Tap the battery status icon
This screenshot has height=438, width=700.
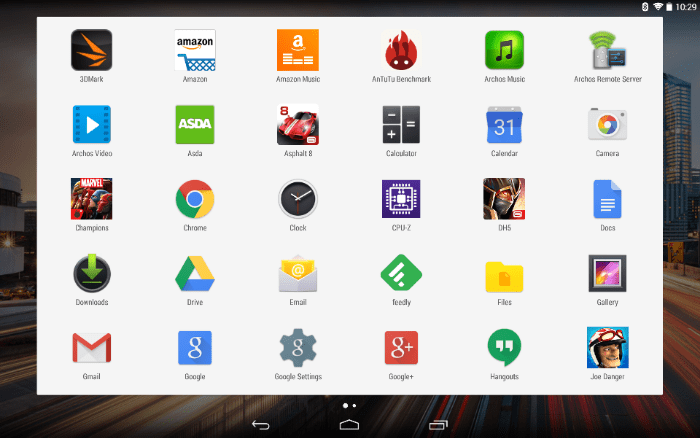pos(669,7)
